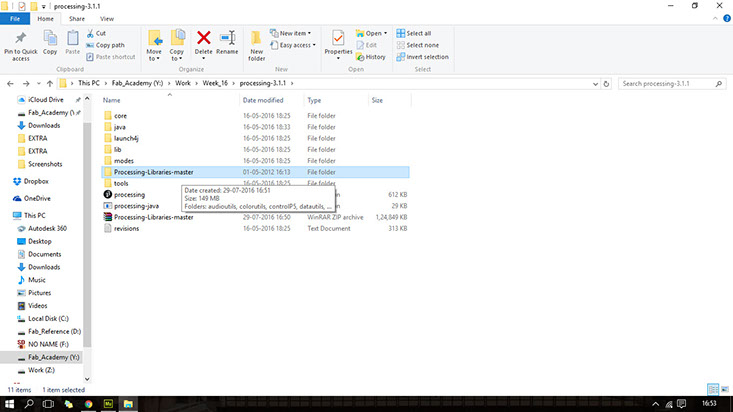Select This PC in navigation pane
Viewport: 733px width, 412px height.
(x=35, y=216)
